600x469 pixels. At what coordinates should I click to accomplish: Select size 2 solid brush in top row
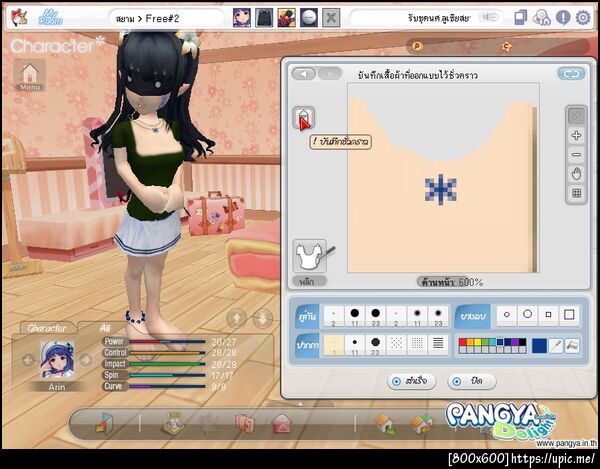334,316
